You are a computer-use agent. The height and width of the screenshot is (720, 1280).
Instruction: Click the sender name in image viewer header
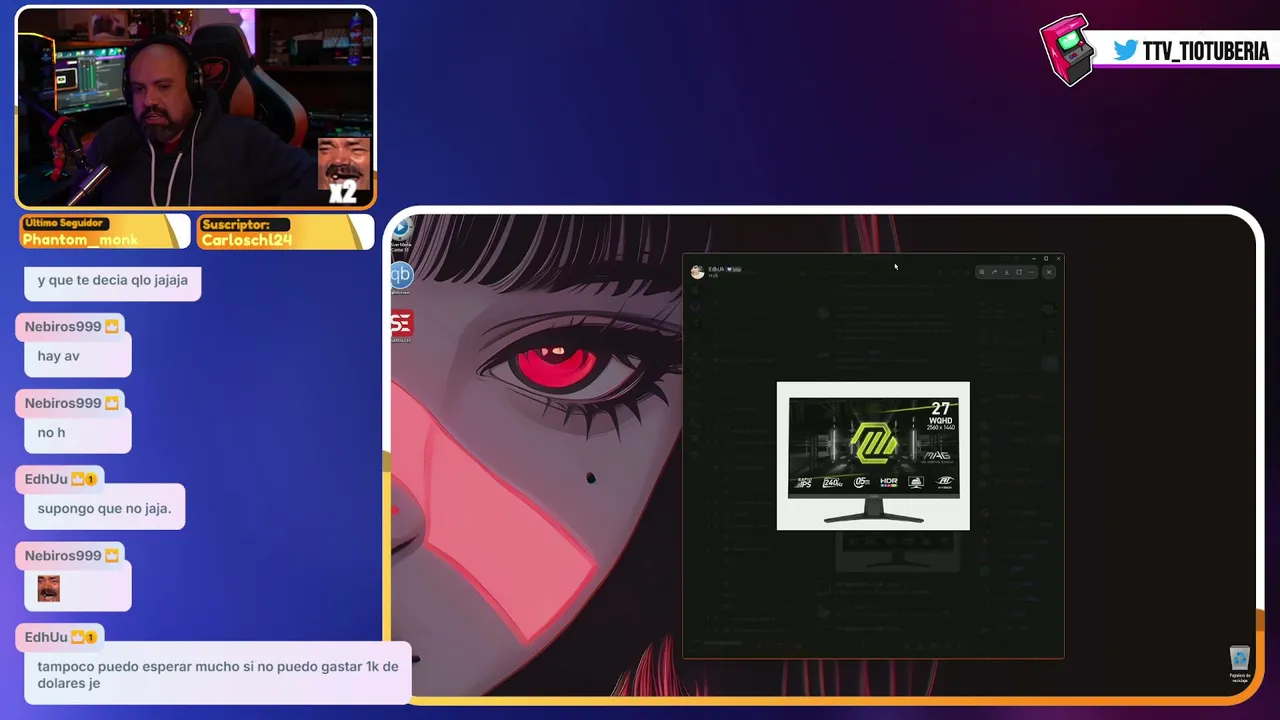(x=716, y=269)
